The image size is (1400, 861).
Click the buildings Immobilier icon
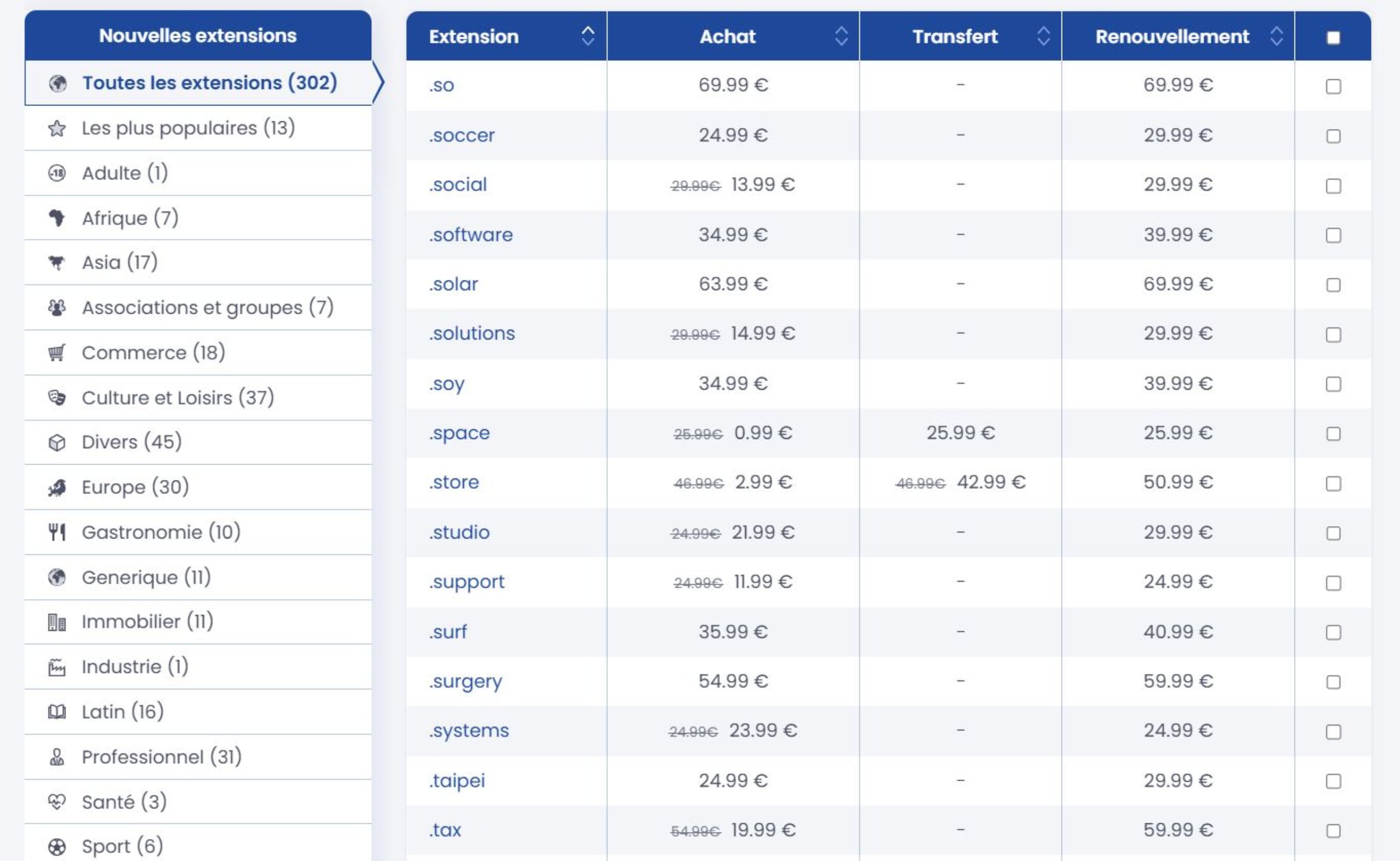click(56, 622)
